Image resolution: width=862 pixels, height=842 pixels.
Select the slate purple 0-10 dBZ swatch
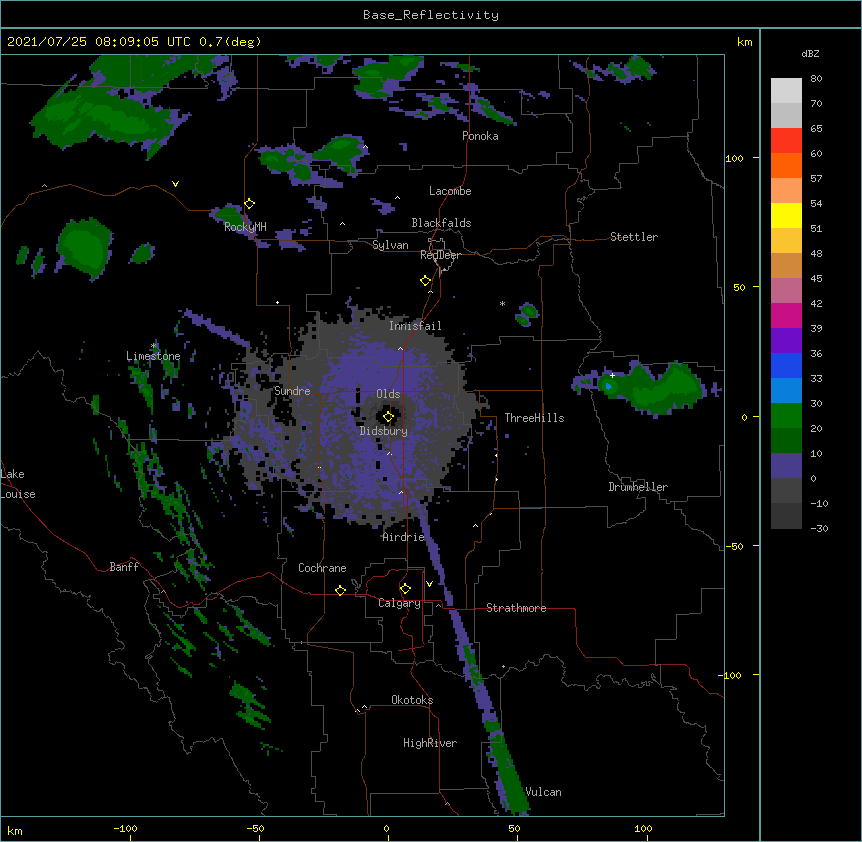786,466
